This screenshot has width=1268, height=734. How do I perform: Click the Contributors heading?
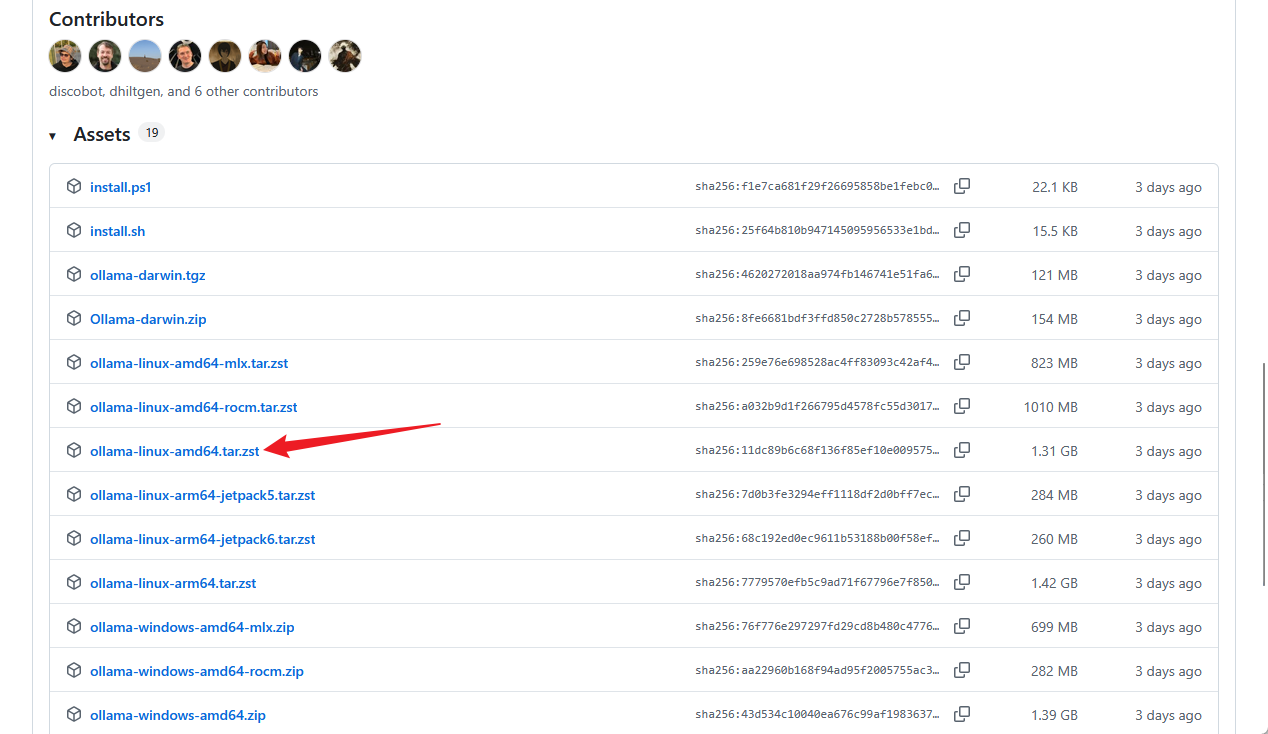106,19
